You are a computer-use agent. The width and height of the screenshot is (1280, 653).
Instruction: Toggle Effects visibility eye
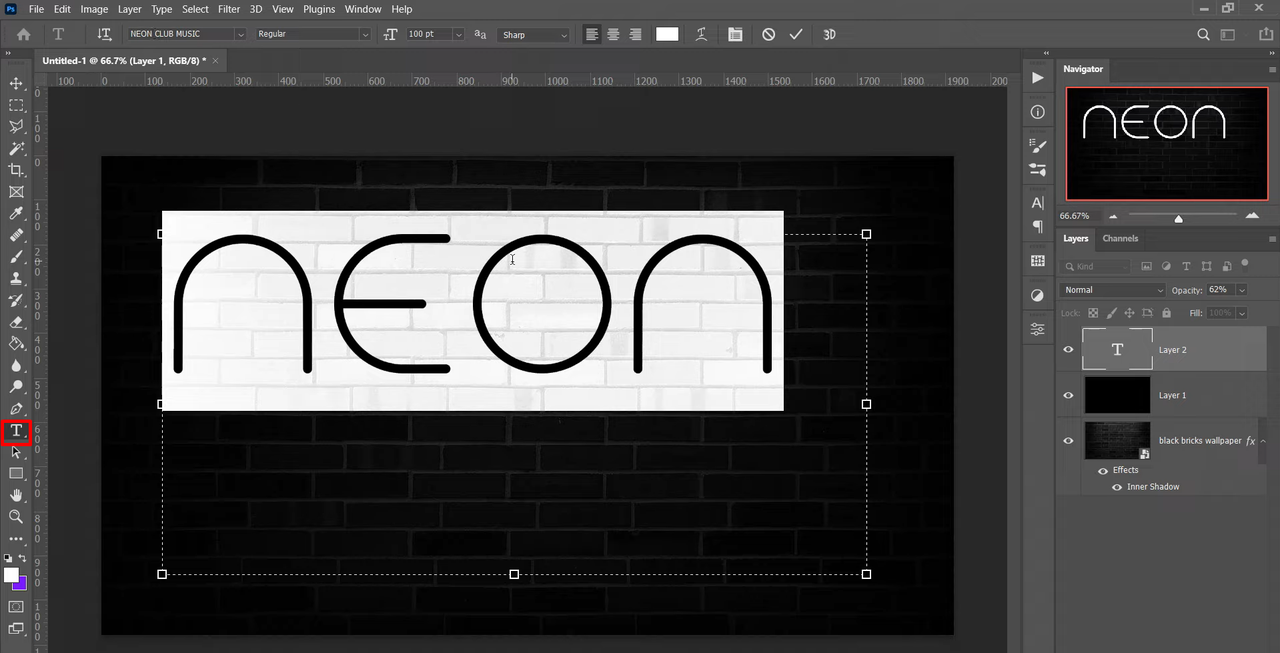(1103, 470)
